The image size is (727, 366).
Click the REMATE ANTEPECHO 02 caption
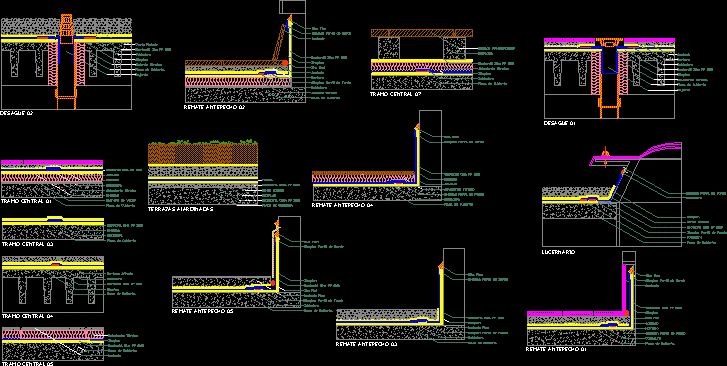214,107
